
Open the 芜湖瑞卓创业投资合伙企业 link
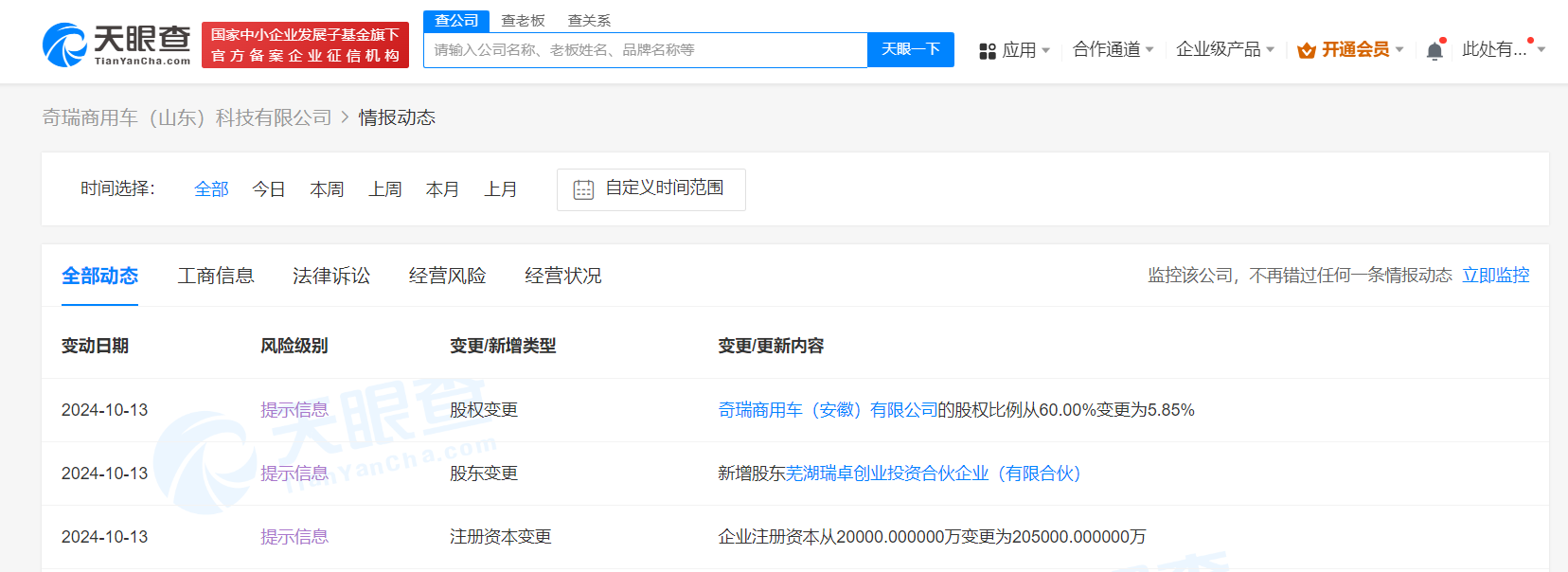(x=934, y=474)
